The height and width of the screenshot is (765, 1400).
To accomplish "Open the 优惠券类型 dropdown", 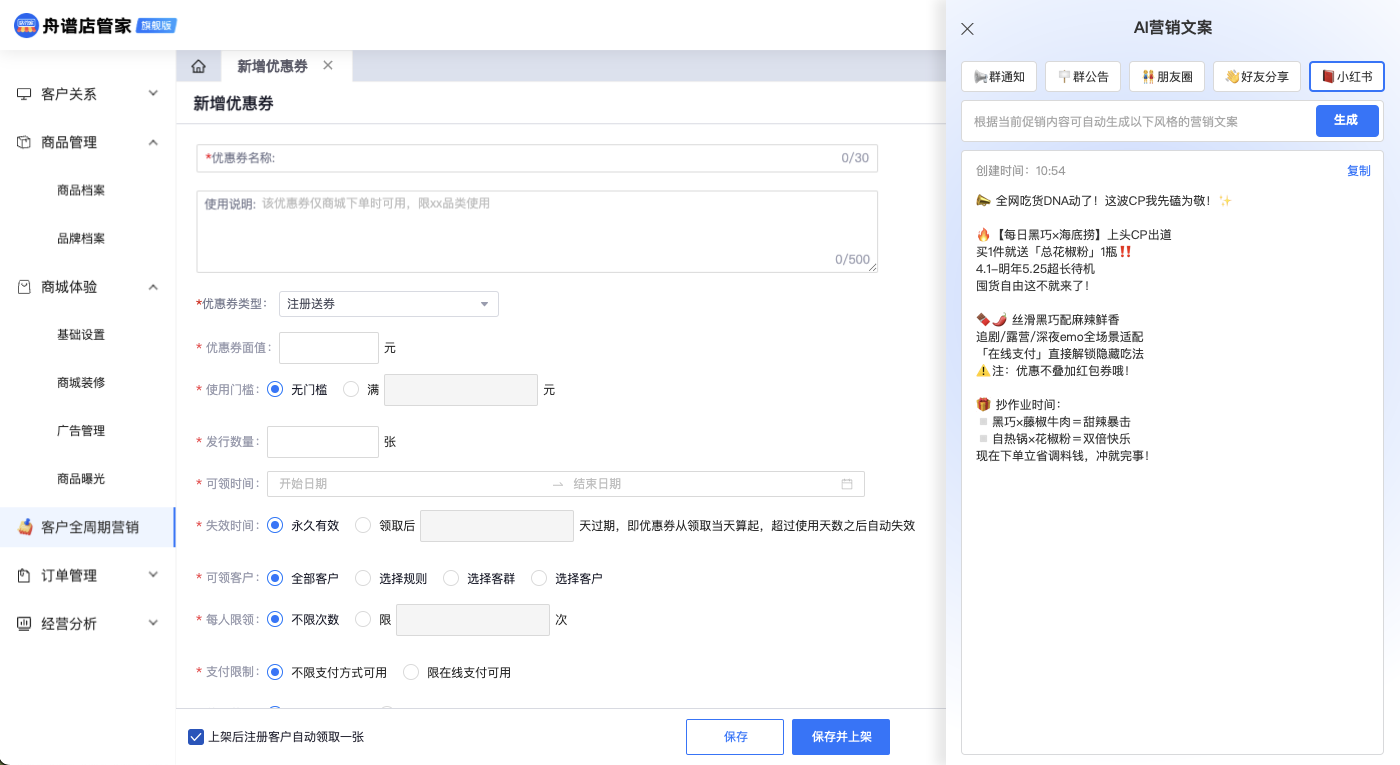I will (388, 304).
